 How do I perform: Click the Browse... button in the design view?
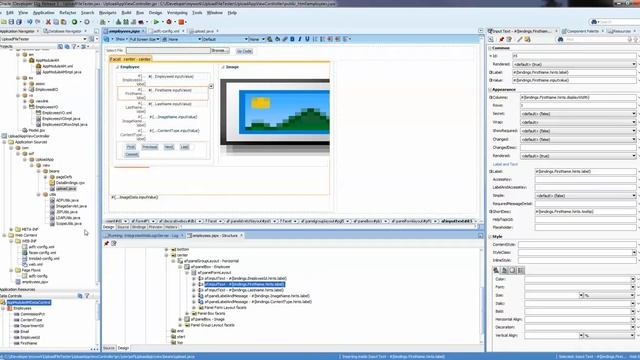(x=220, y=51)
